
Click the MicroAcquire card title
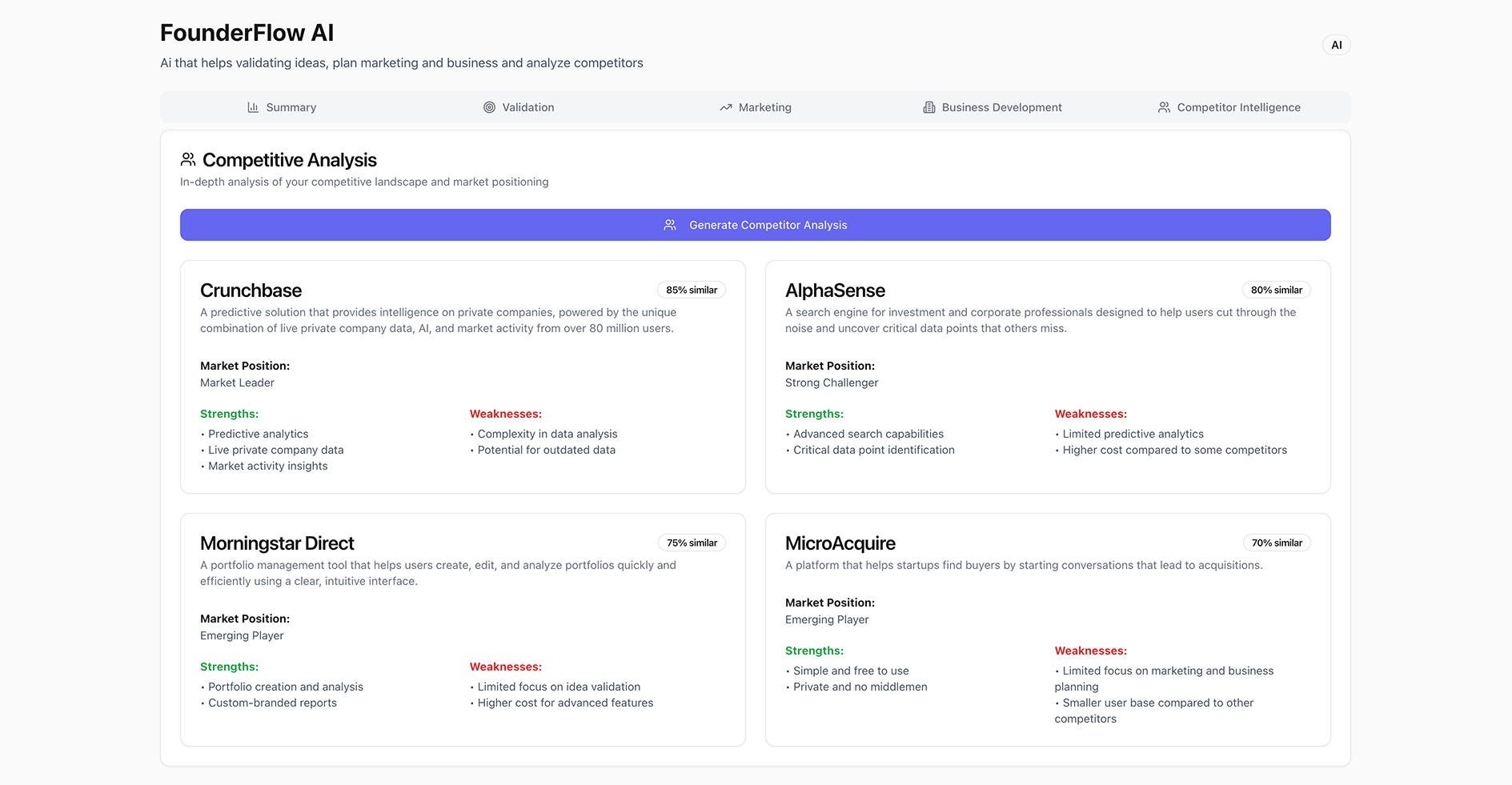coord(840,543)
